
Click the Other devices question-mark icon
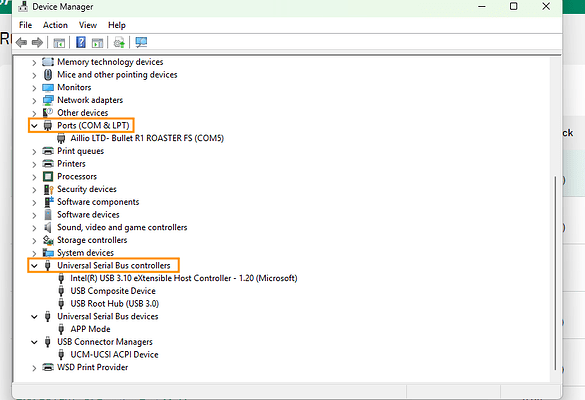pos(48,112)
